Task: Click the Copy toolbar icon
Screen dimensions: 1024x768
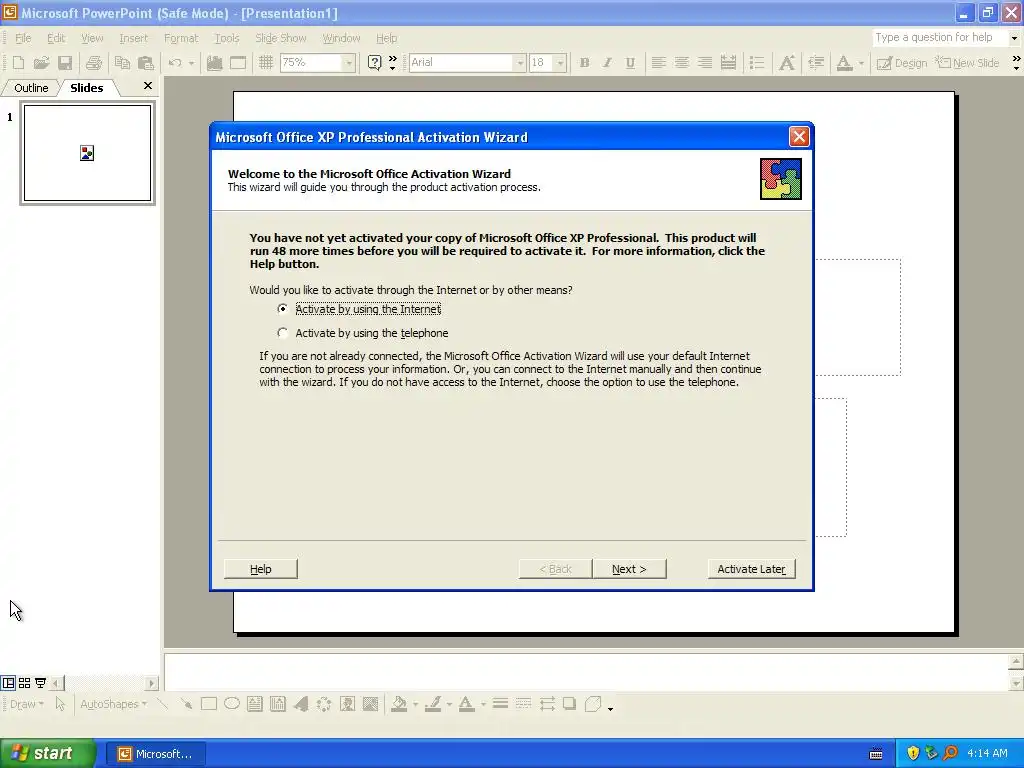Action: coord(122,63)
